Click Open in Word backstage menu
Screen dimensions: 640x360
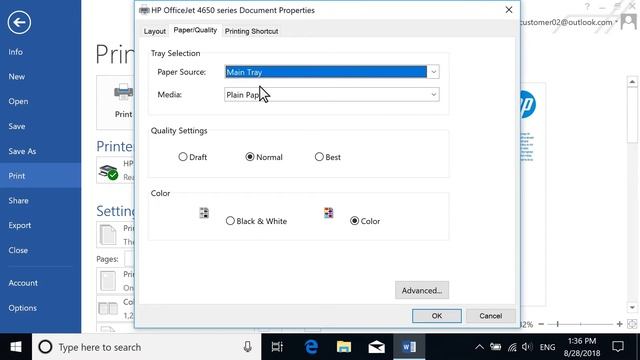[x=18, y=101]
